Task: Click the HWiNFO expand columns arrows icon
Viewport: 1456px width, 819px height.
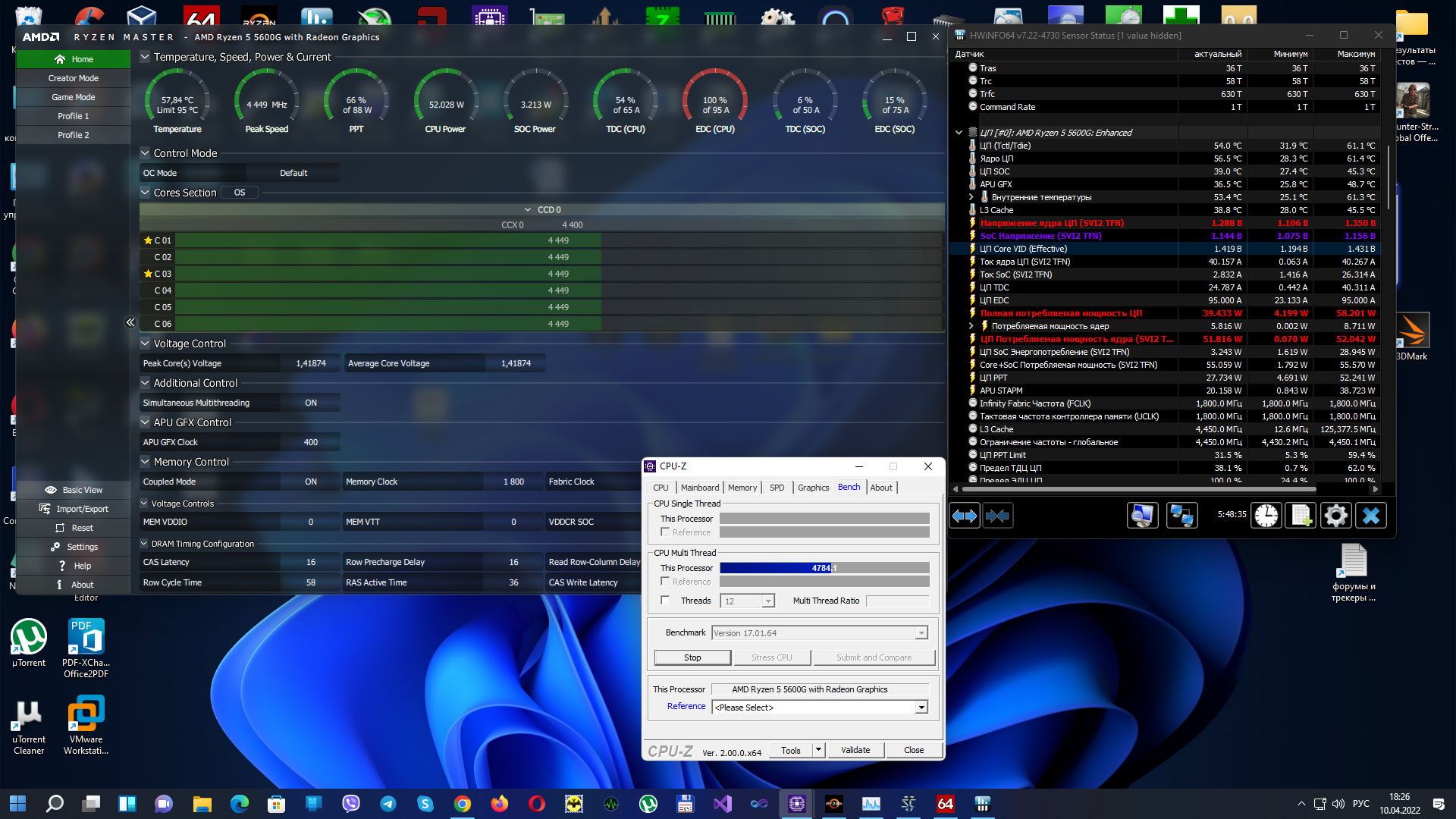Action: pyautogui.click(x=965, y=516)
